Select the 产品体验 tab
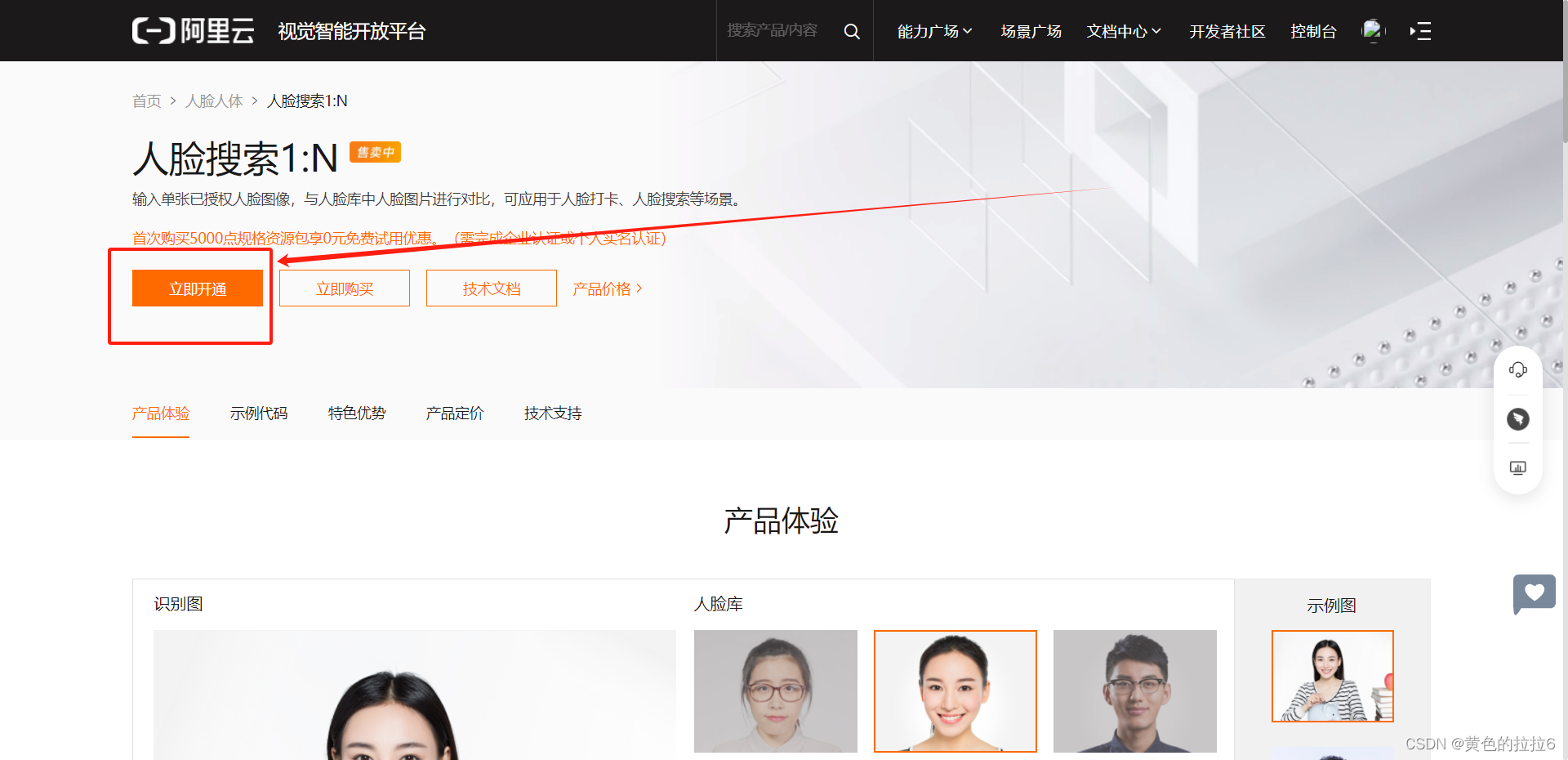1568x760 pixels. pyautogui.click(x=161, y=414)
